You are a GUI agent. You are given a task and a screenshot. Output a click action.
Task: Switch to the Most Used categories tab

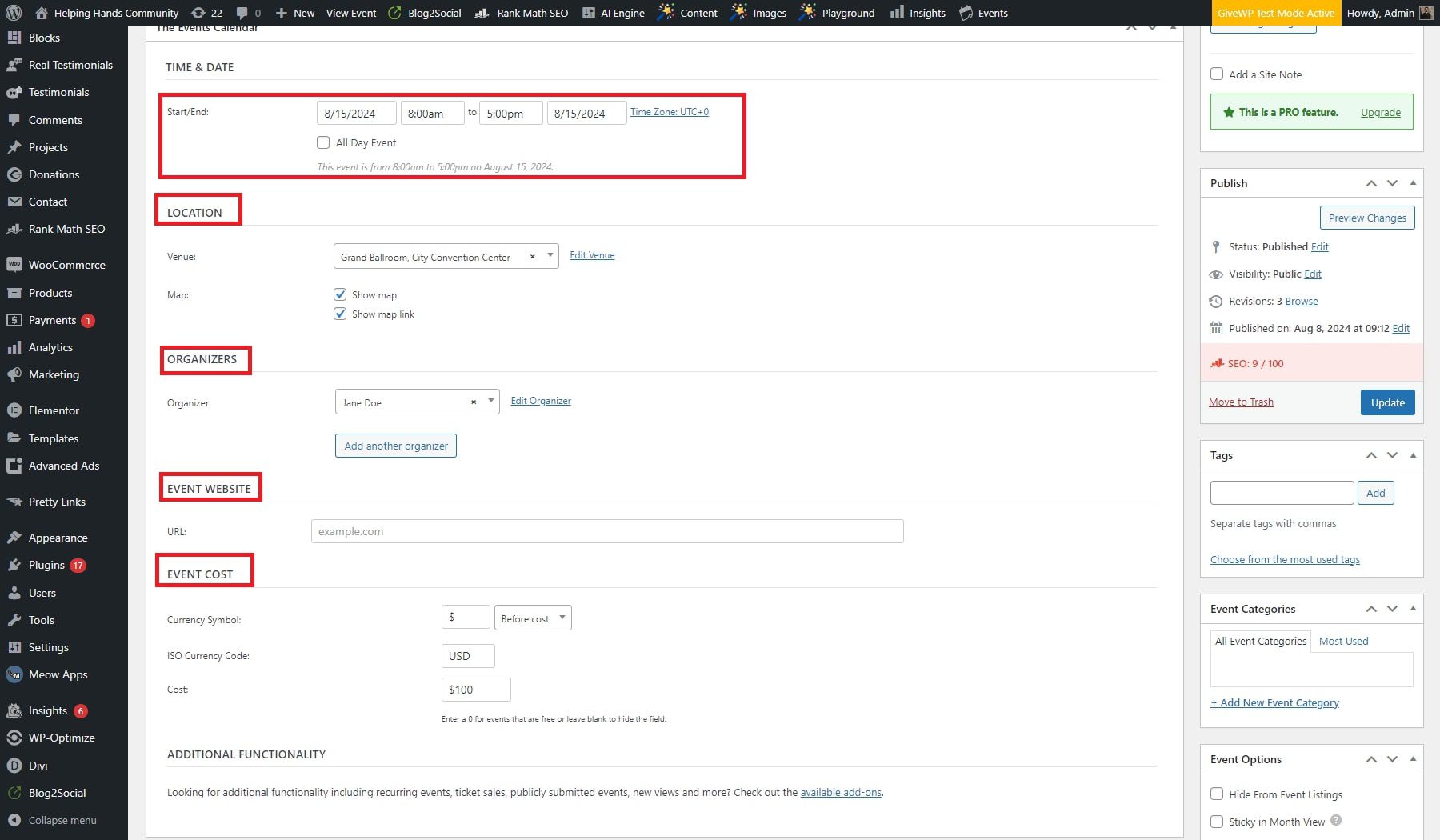1343,641
